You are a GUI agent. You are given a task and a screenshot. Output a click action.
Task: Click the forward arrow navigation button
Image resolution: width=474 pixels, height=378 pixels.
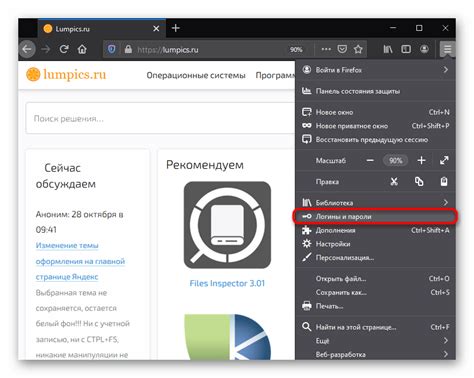(x=46, y=49)
